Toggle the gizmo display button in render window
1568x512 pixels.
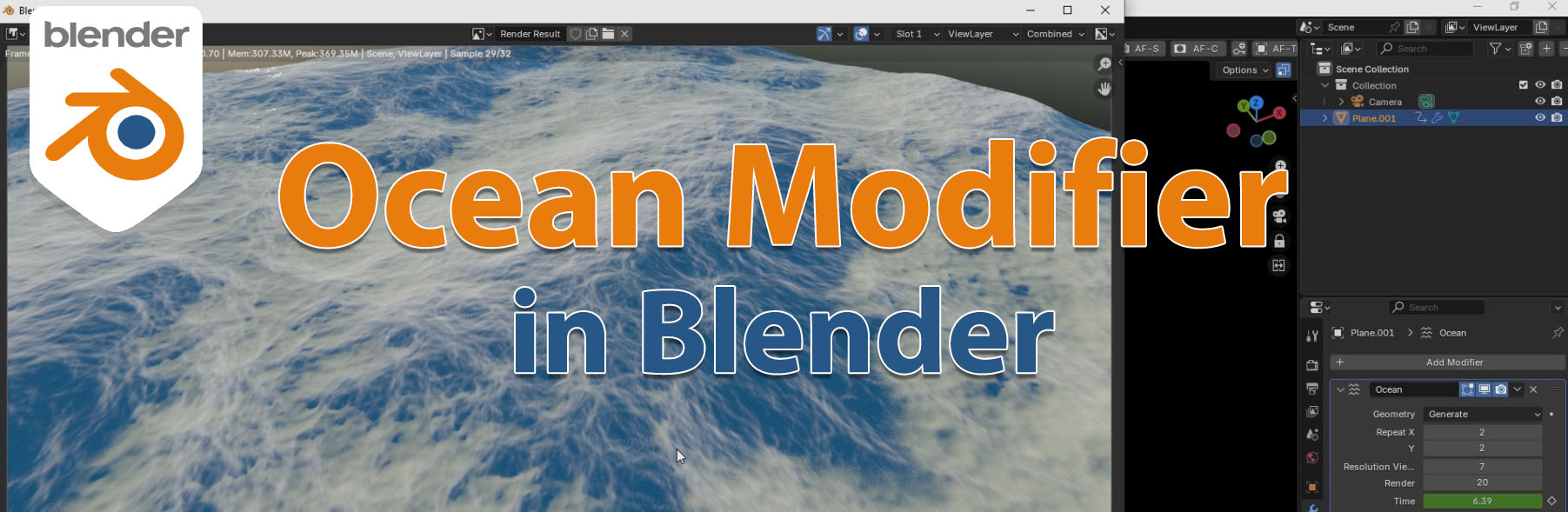[x=824, y=34]
